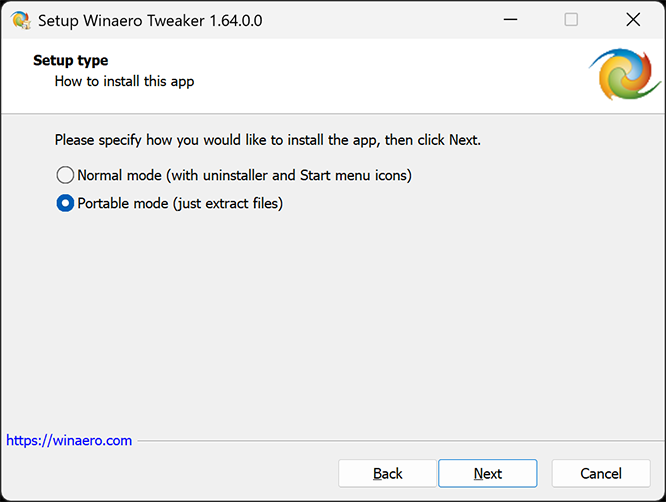The image size is (666, 502).
Task: Click the 'Normal mode (with uninstaller...)' label text
Action: pos(244,175)
